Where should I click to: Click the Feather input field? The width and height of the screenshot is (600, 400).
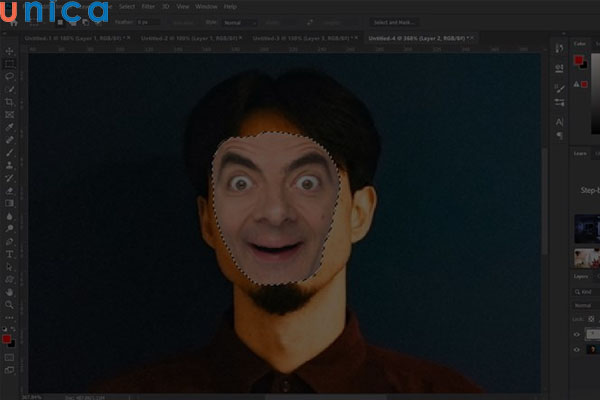(x=147, y=21)
